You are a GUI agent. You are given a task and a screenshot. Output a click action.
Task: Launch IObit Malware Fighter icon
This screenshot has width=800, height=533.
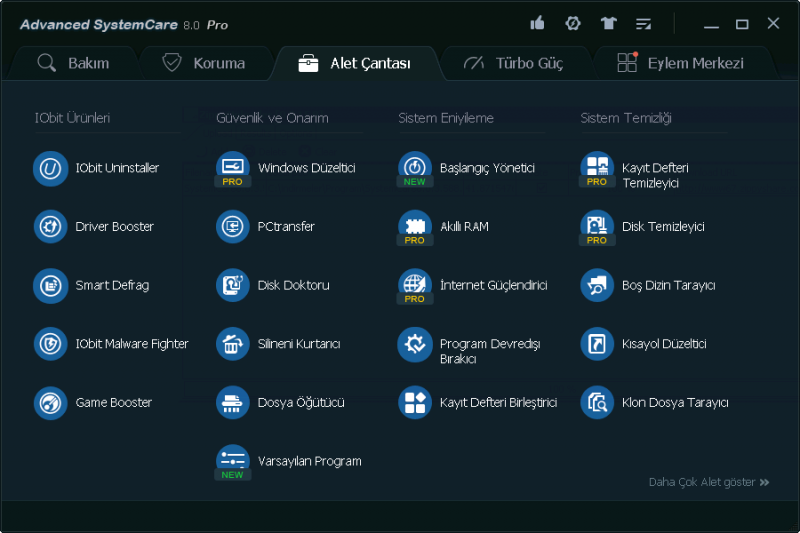(51, 344)
